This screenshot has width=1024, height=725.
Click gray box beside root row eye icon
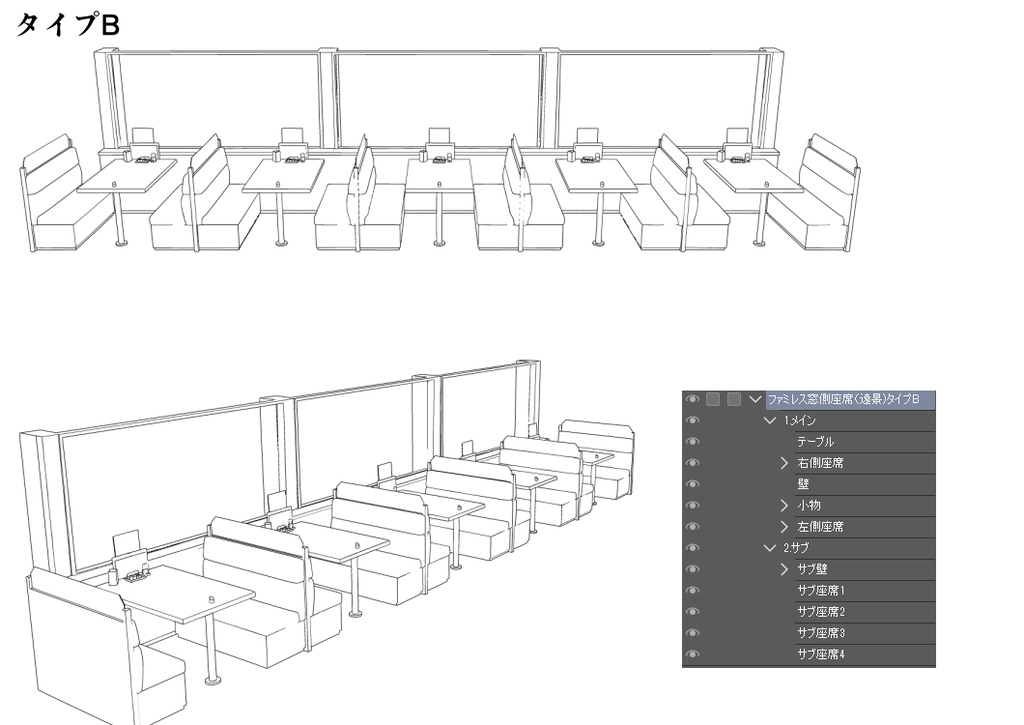tap(713, 399)
